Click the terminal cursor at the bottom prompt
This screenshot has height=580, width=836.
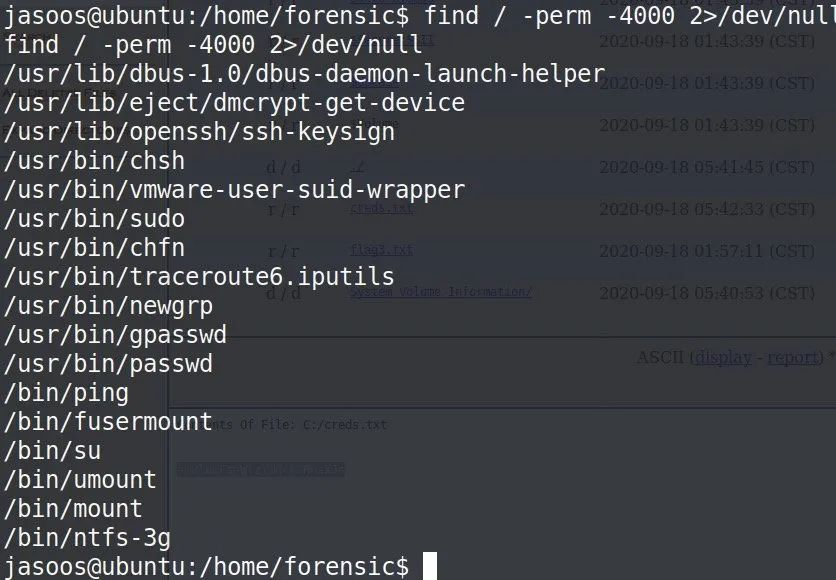tap(430, 566)
